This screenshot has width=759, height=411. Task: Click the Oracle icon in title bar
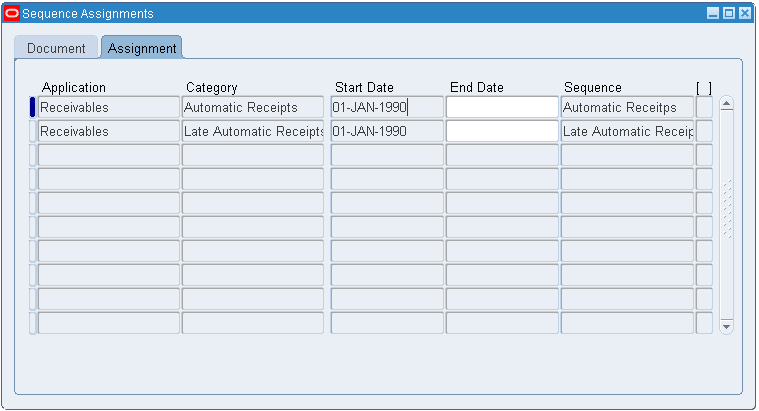coord(12,14)
